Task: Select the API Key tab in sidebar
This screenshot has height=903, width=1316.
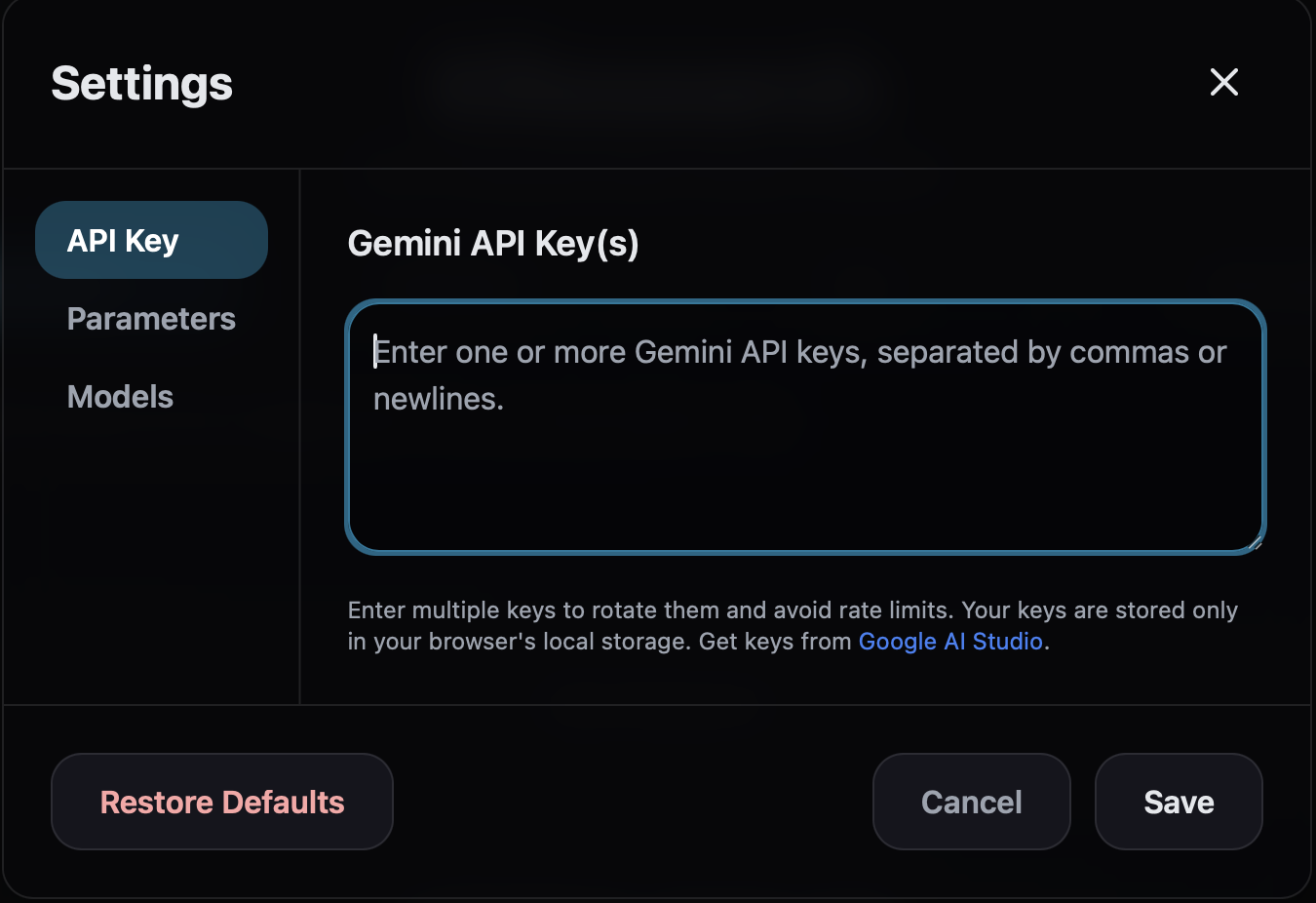Action: [151, 240]
